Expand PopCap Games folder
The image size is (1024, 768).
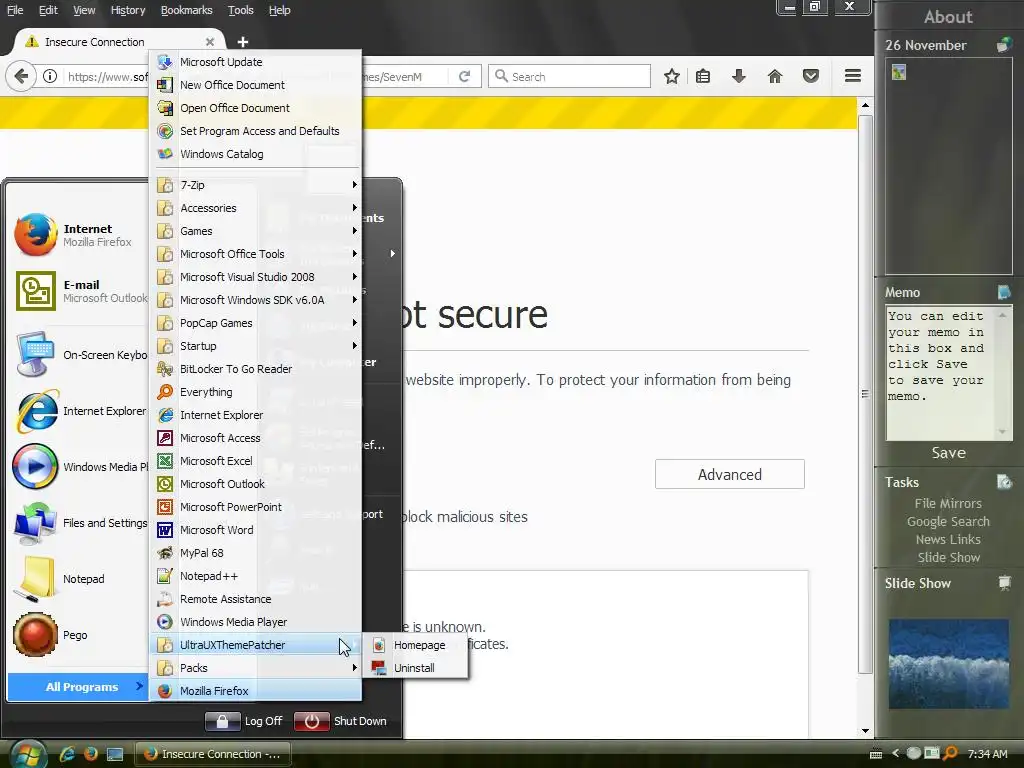(x=255, y=323)
